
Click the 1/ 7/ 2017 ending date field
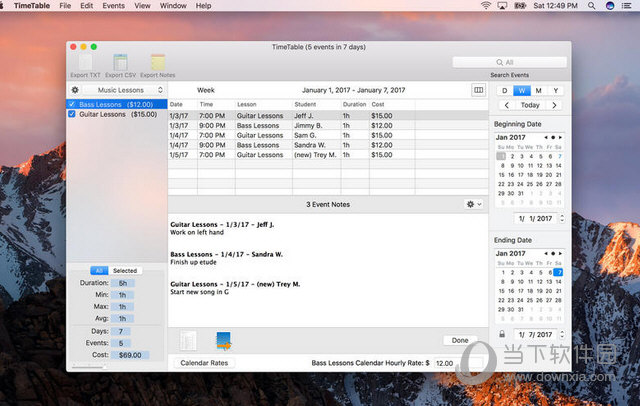535,334
